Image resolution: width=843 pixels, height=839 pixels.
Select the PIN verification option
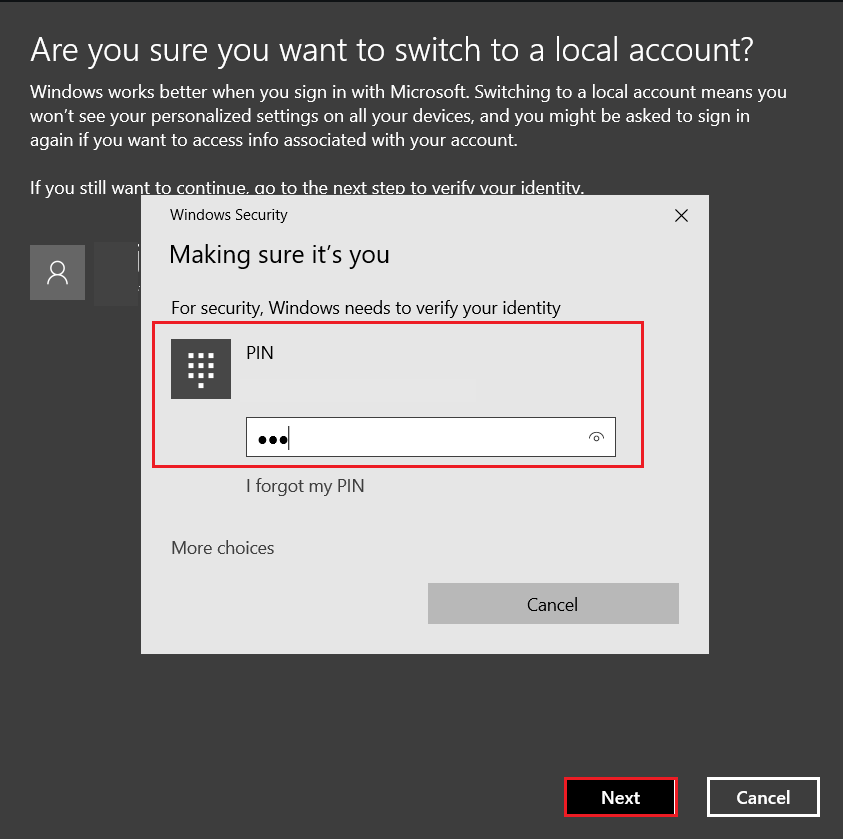pyautogui.click(x=259, y=352)
